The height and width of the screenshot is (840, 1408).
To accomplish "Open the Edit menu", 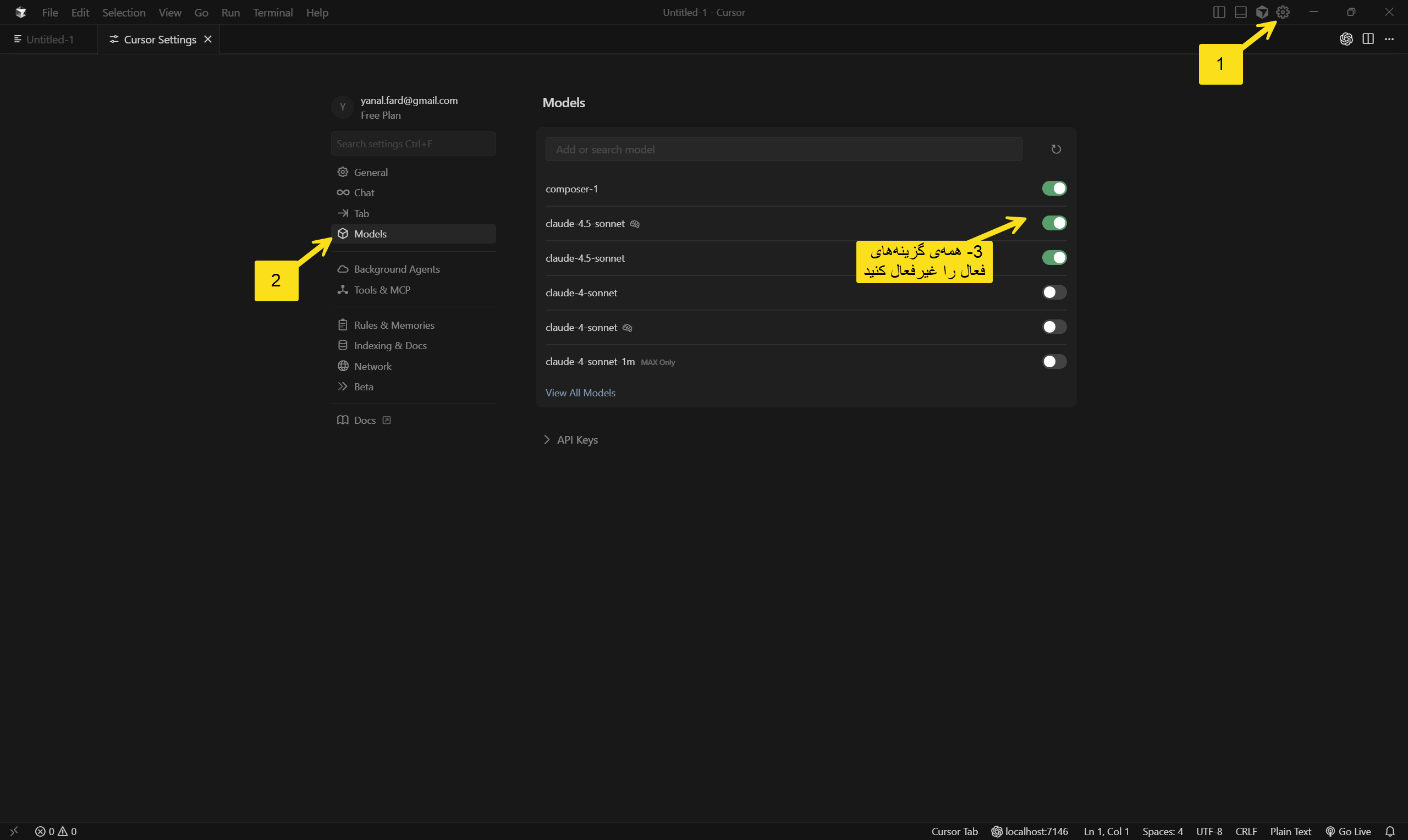I will point(80,13).
